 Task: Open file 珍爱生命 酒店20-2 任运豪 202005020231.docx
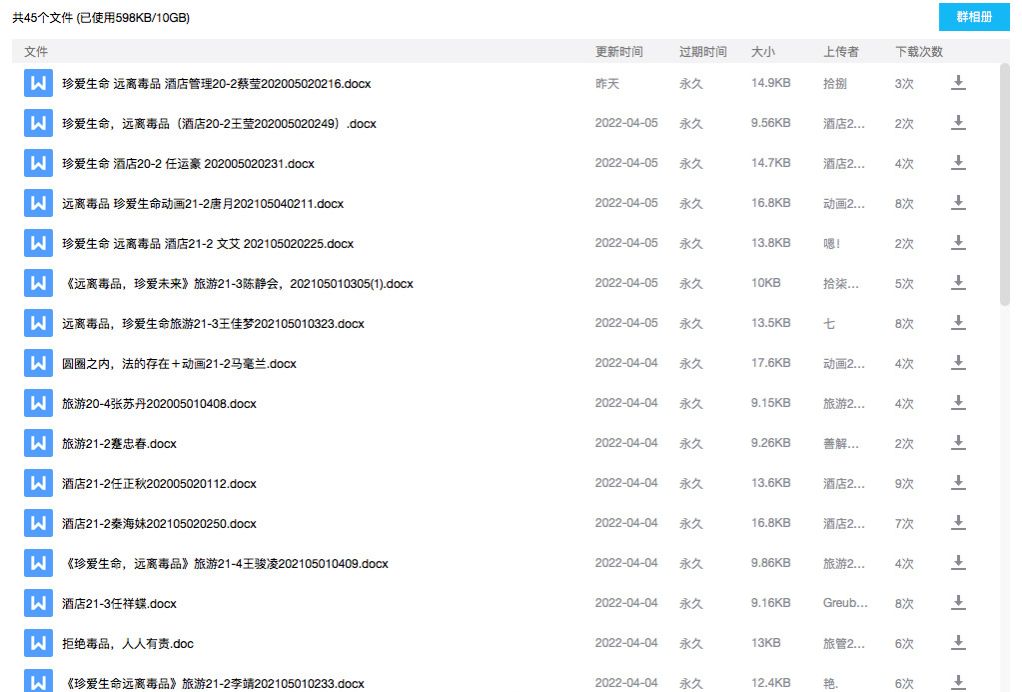188,164
